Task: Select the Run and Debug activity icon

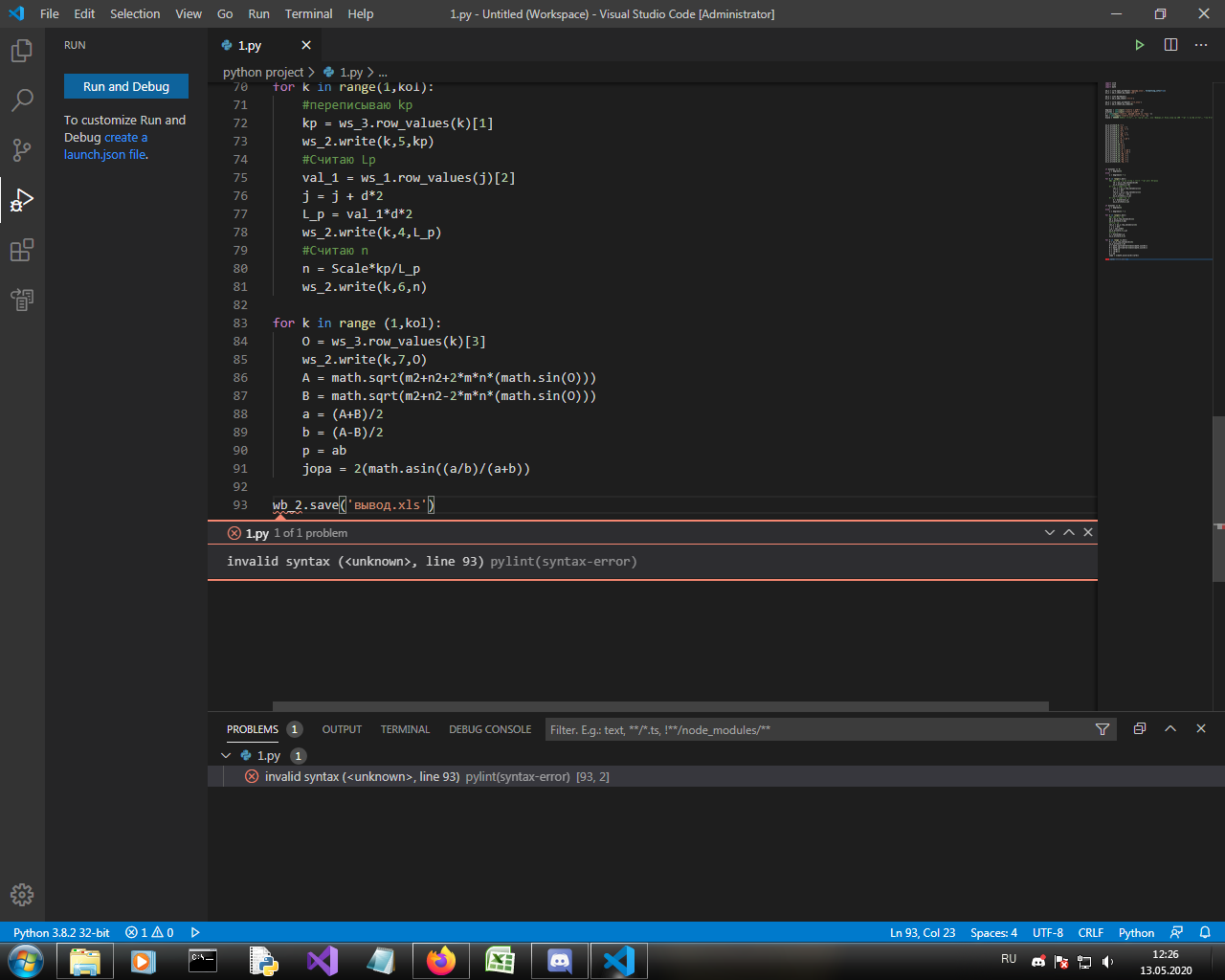Action: click(x=22, y=200)
